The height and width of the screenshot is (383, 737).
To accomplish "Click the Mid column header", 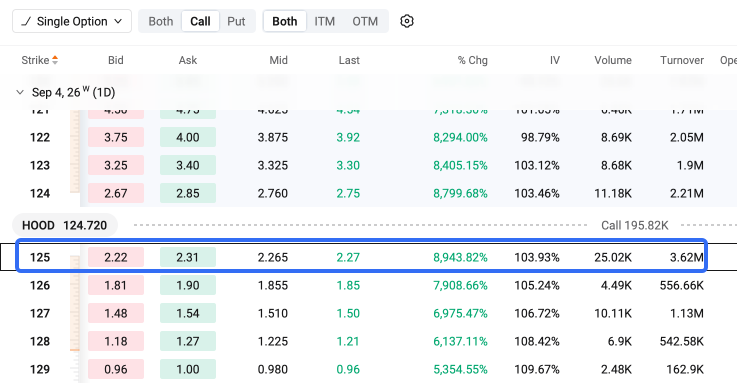I will coord(278,60).
